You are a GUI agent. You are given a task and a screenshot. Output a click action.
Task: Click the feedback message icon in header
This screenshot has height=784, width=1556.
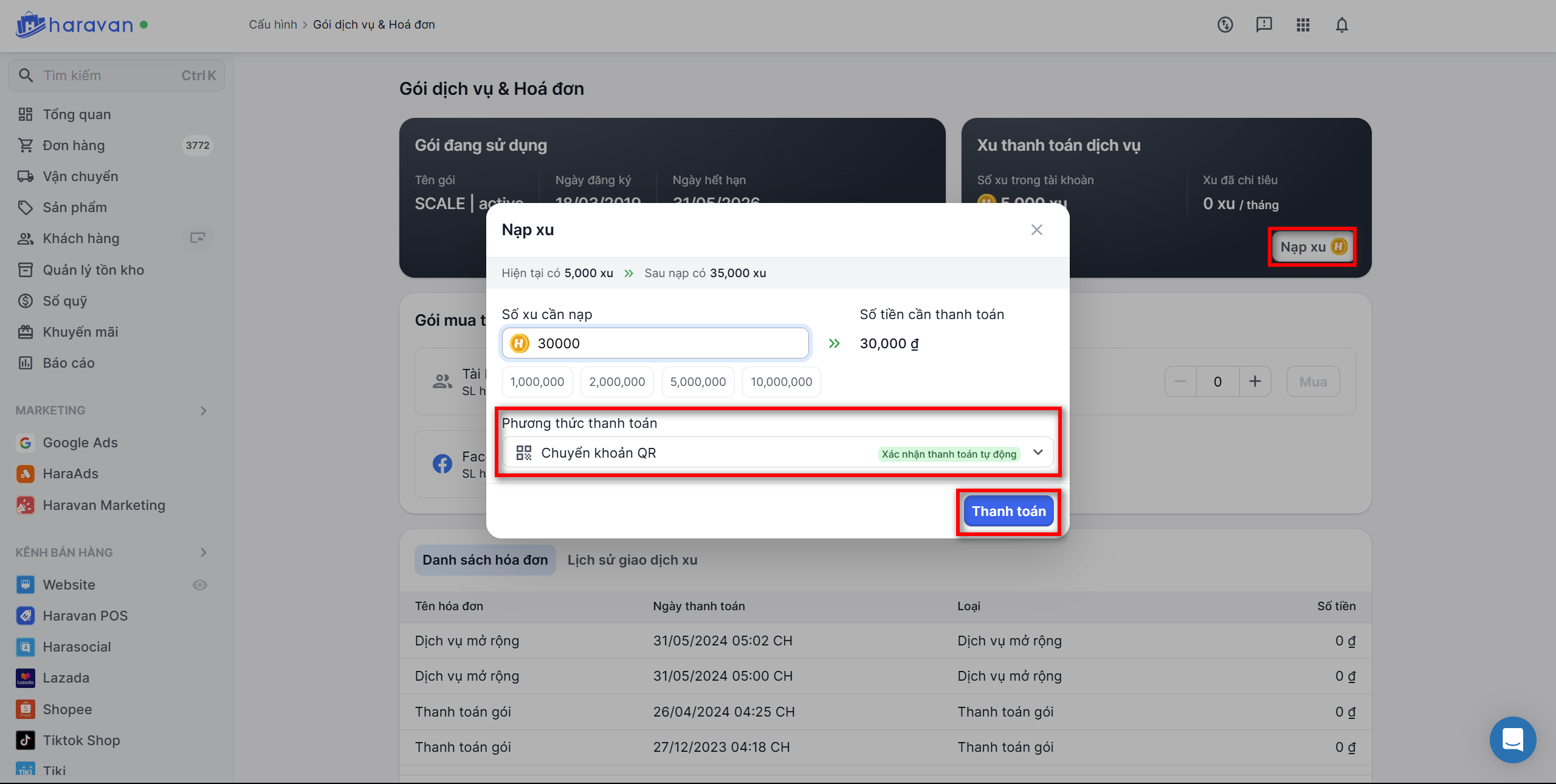click(x=1264, y=25)
